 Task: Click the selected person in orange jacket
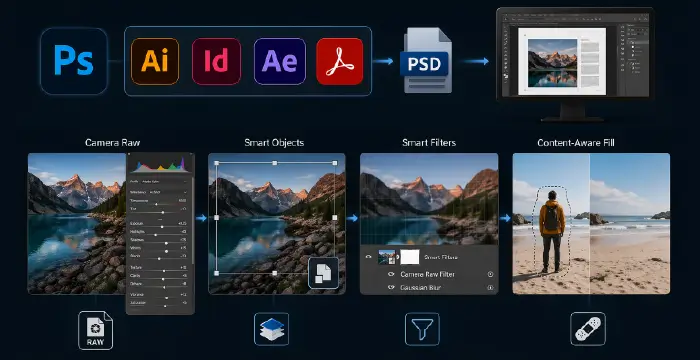click(x=552, y=231)
